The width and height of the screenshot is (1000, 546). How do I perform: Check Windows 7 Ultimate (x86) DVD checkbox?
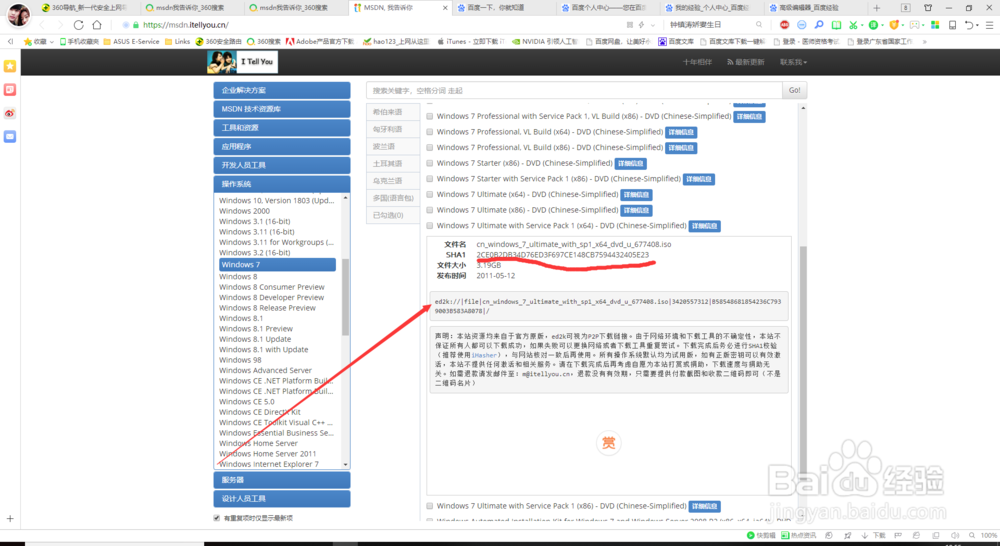tap(430, 210)
